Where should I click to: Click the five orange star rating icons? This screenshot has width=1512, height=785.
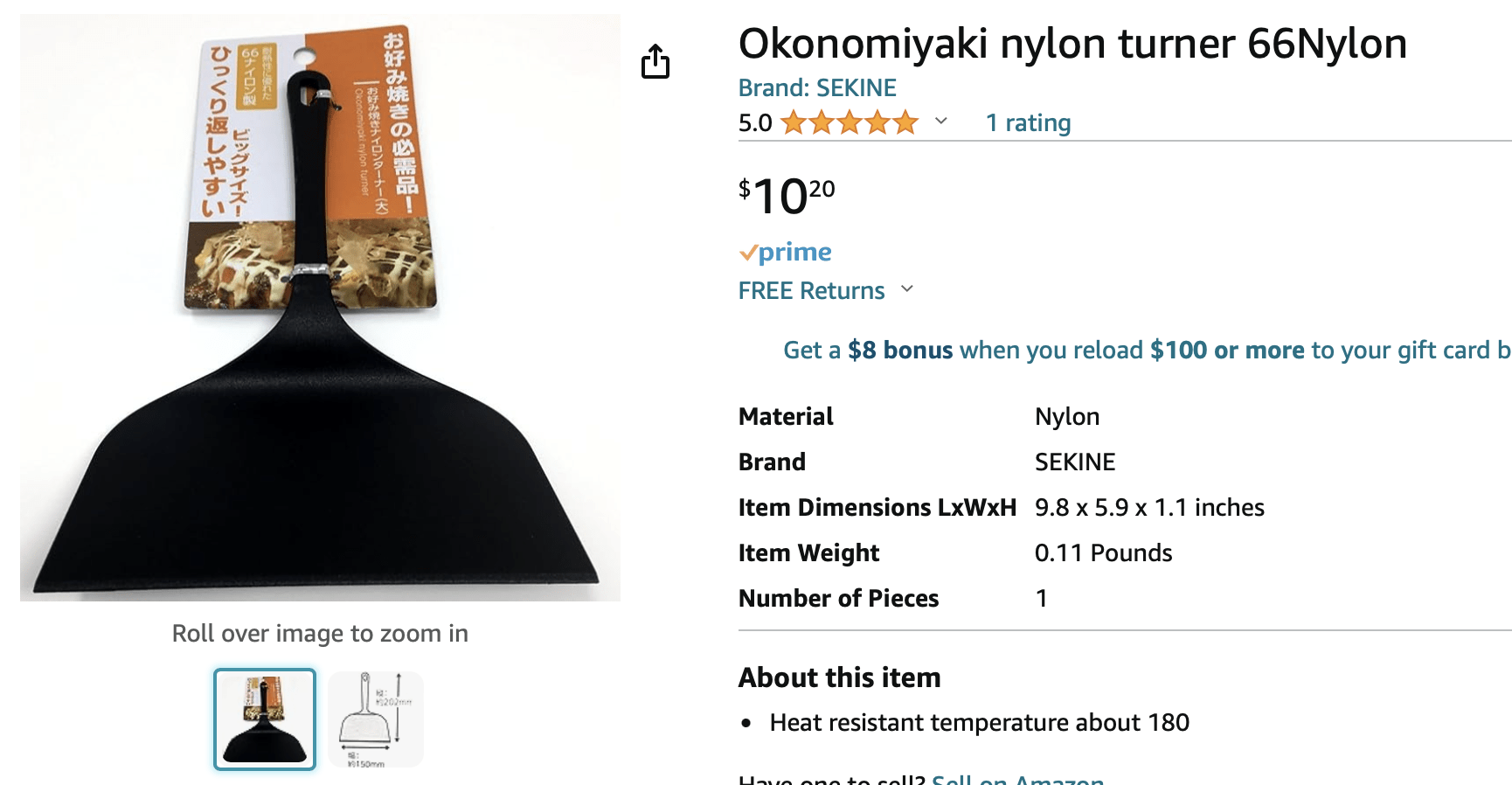[x=849, y=122]
